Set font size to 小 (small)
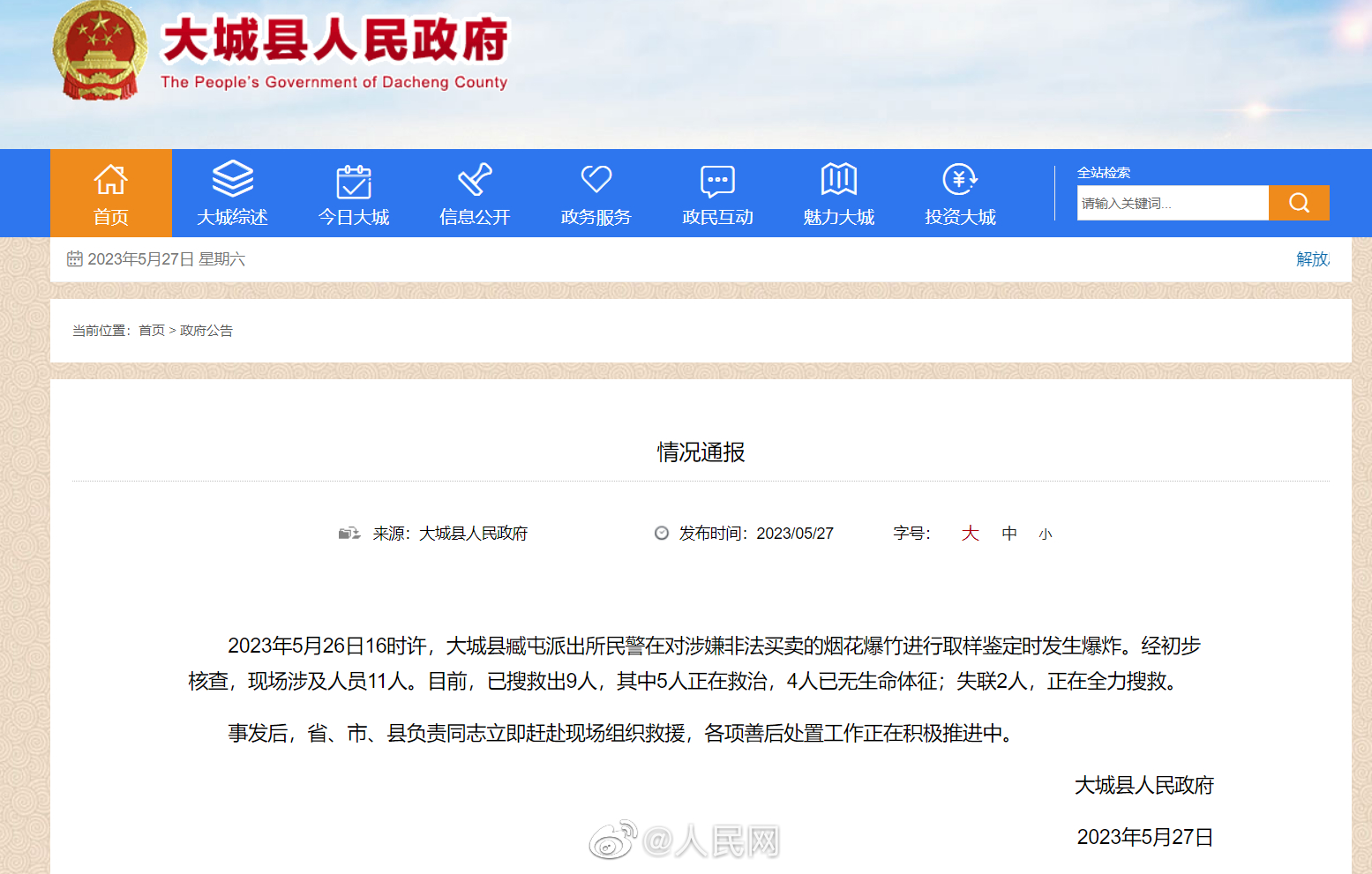Viewport: 1372px width, 874px height. click(1046, 534)
